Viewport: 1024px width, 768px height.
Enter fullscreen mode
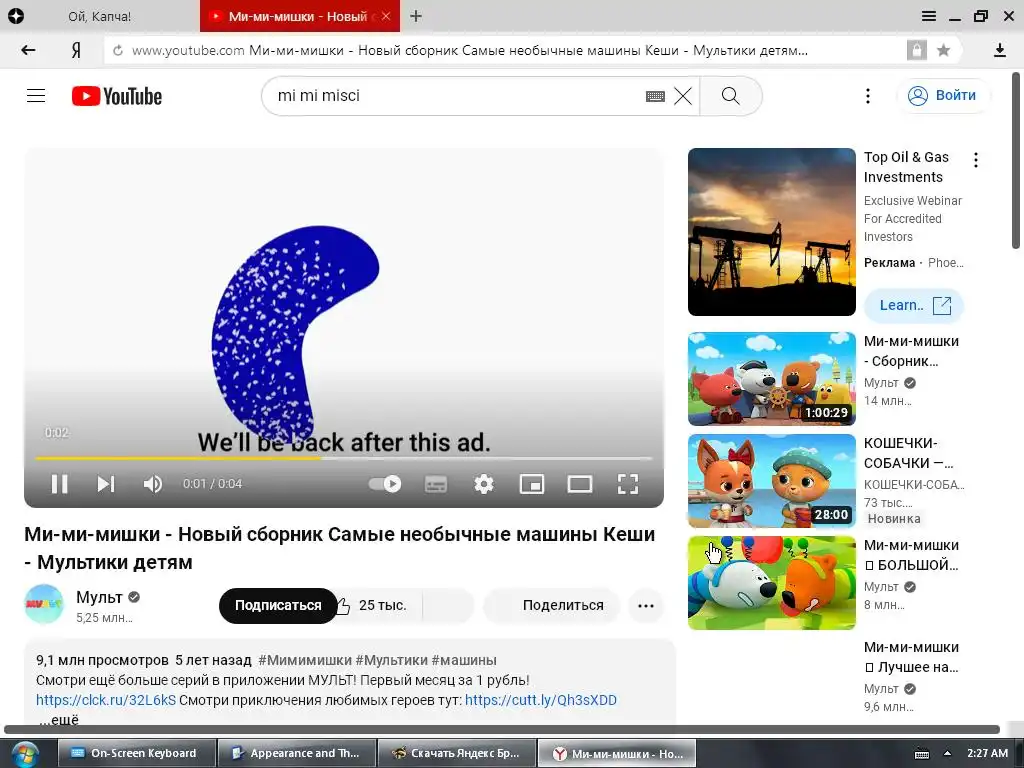pos(628,484)
